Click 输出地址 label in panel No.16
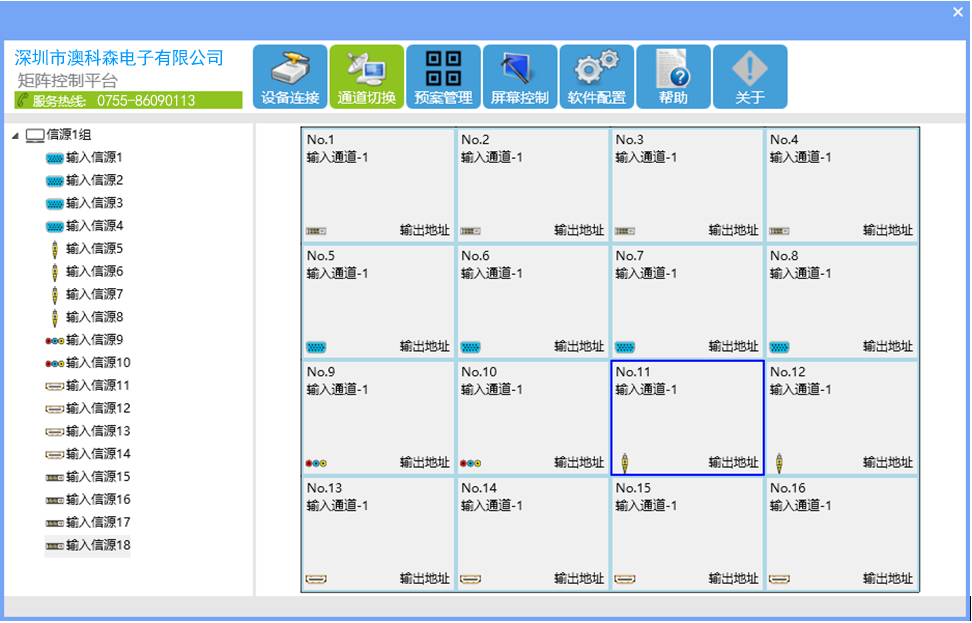 point(888,578)
